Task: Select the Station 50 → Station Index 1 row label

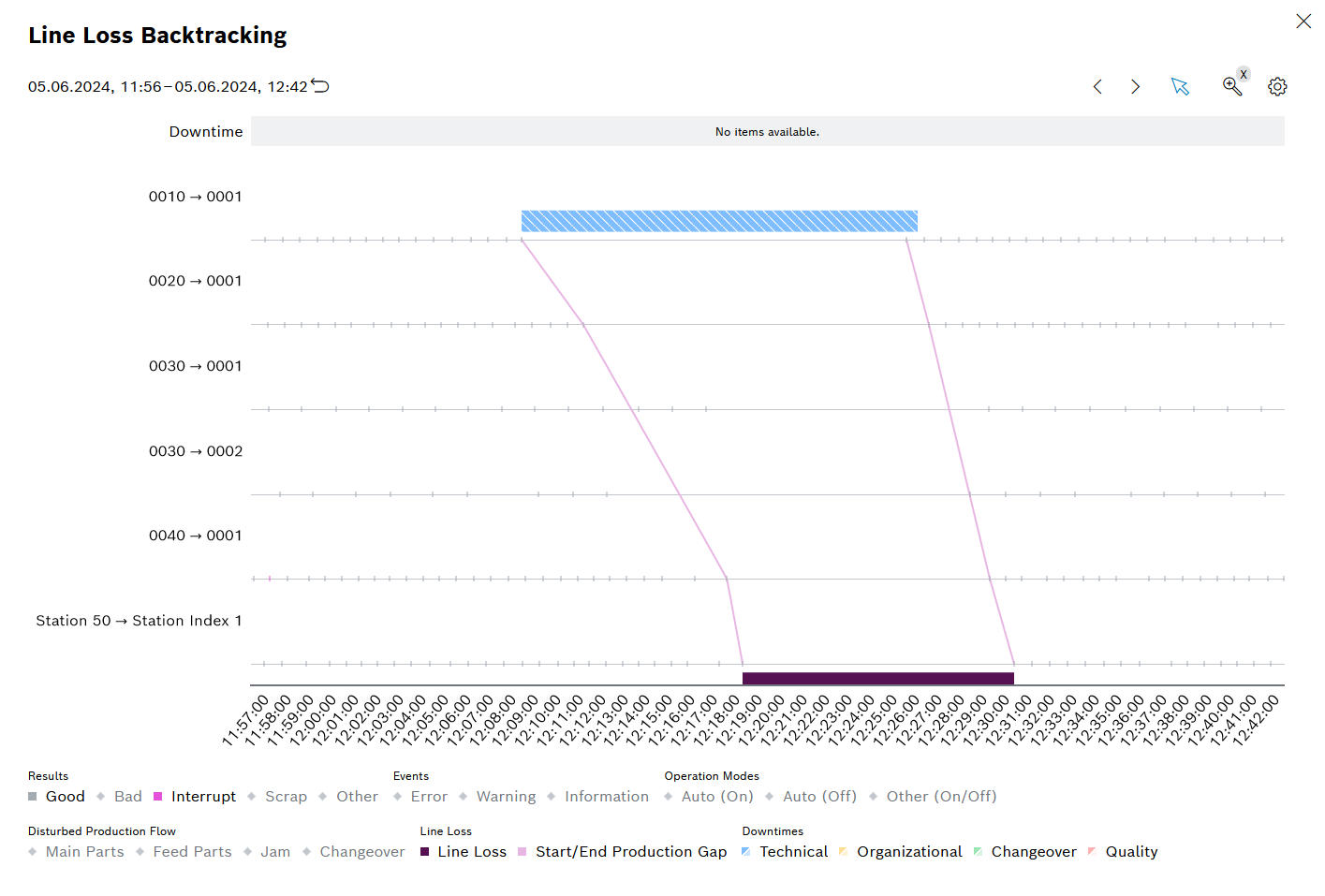Action: (139, 620)
